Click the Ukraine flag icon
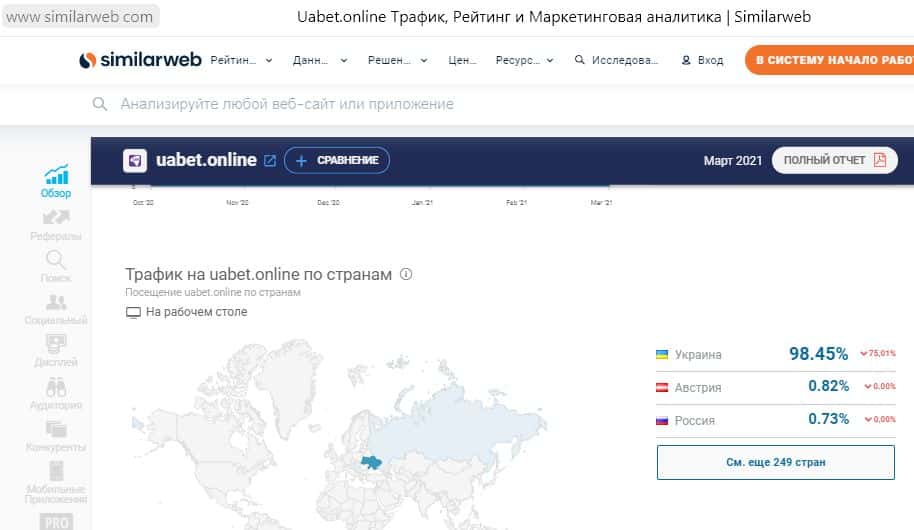Viewport: 914px width, 530px height. (x=662, y=354)
